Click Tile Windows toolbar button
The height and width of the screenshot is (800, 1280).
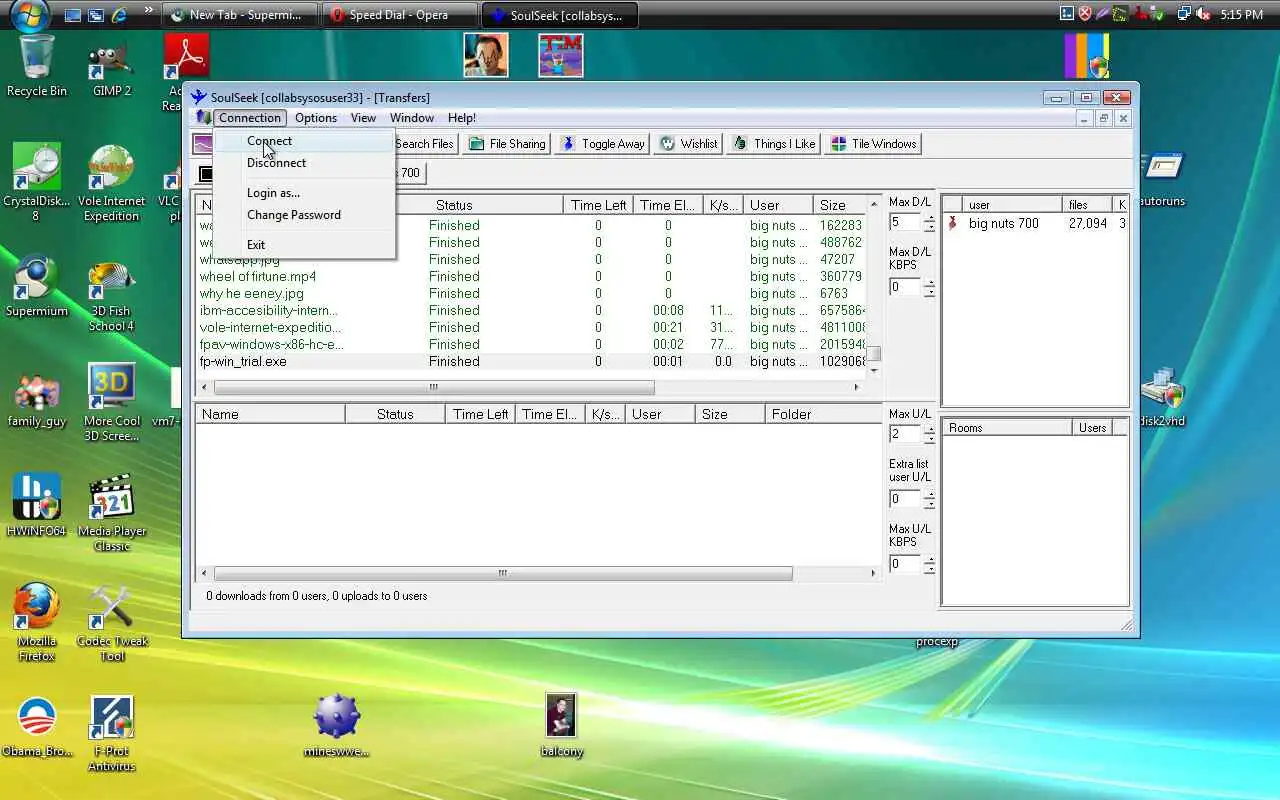click(873, 144)
